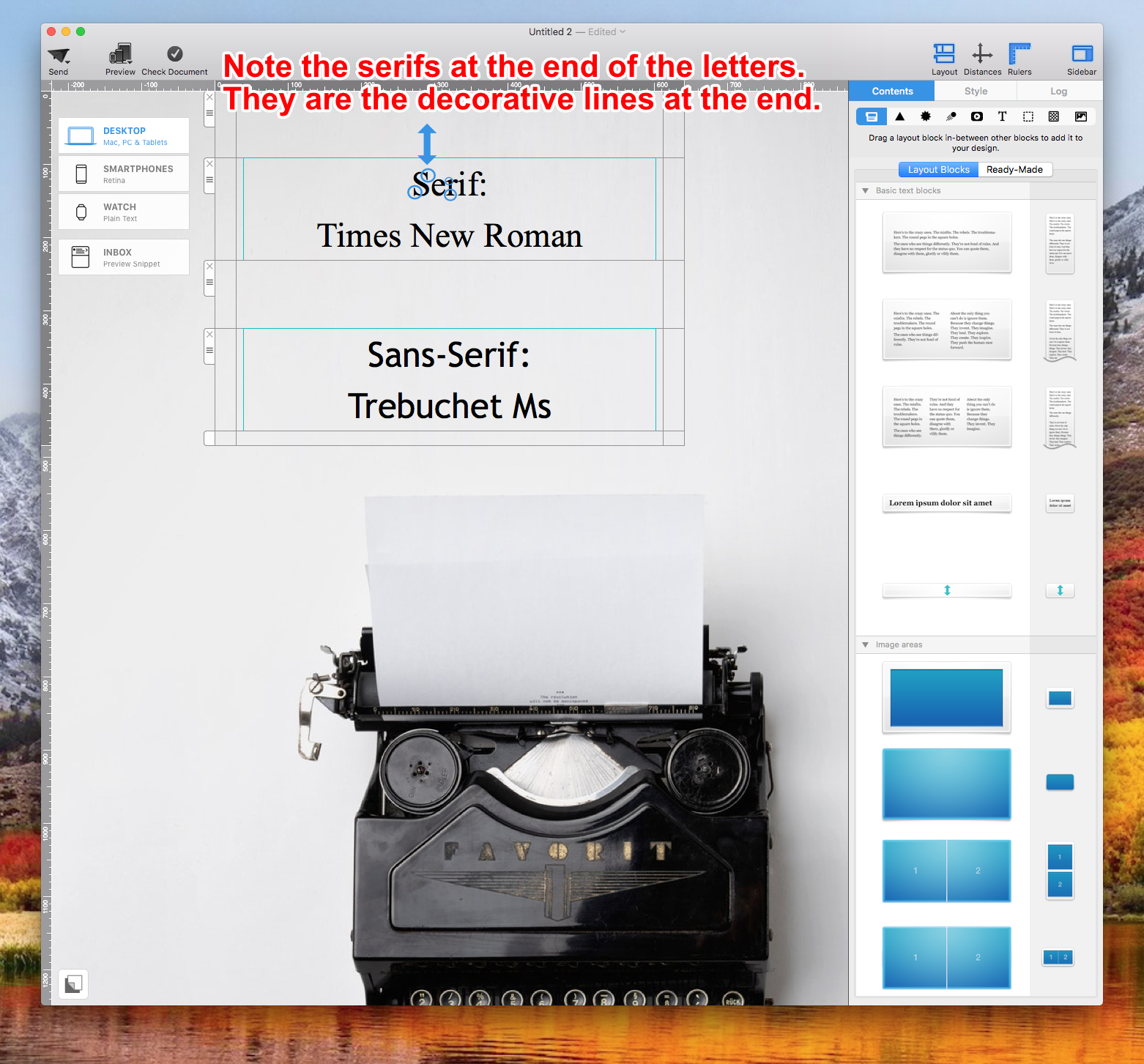
Task: Select the full-width image area thumbnail
Action: (x=946, y=784)
